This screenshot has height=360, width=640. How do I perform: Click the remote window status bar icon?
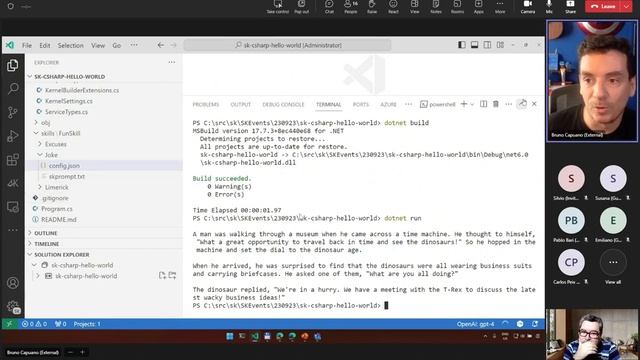point(9,324)
